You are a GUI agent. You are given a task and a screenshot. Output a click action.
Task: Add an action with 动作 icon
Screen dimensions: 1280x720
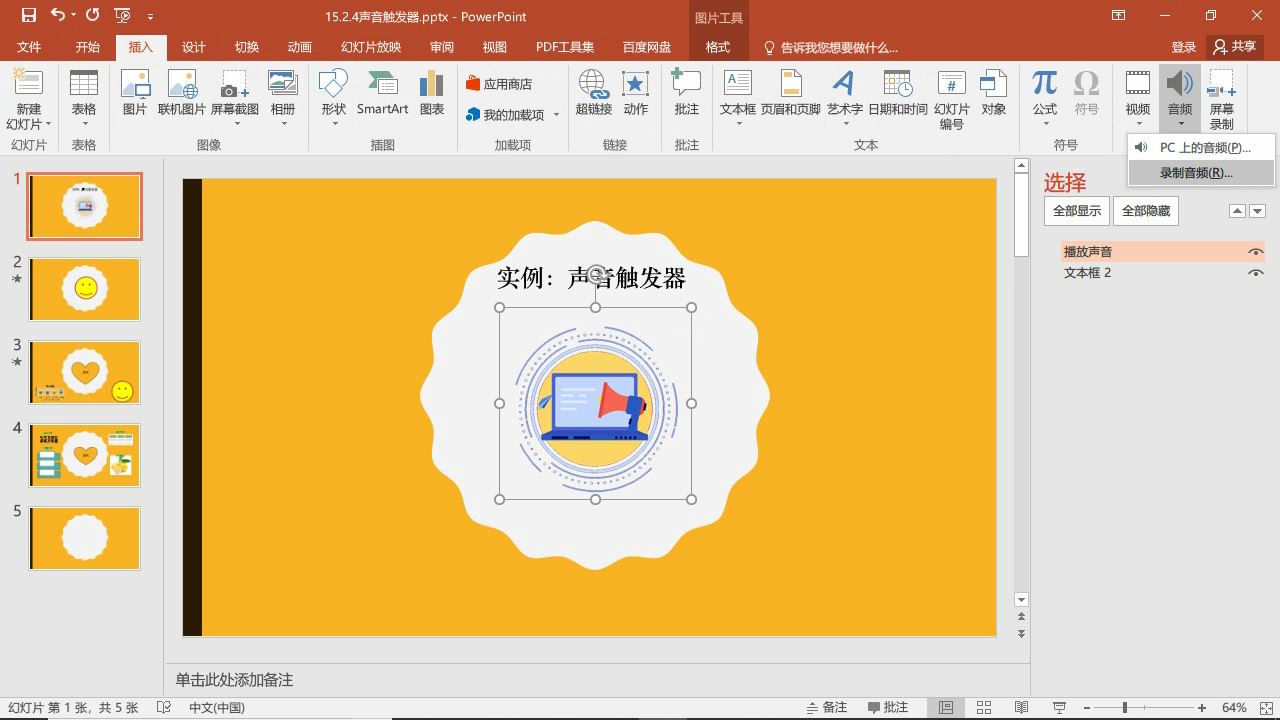pos(636,93)
